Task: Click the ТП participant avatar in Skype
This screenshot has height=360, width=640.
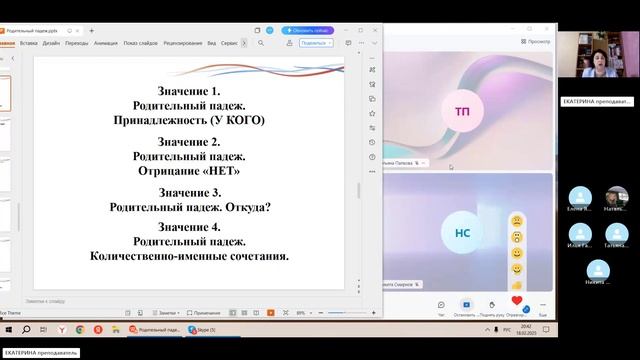Action: (462, 111)
